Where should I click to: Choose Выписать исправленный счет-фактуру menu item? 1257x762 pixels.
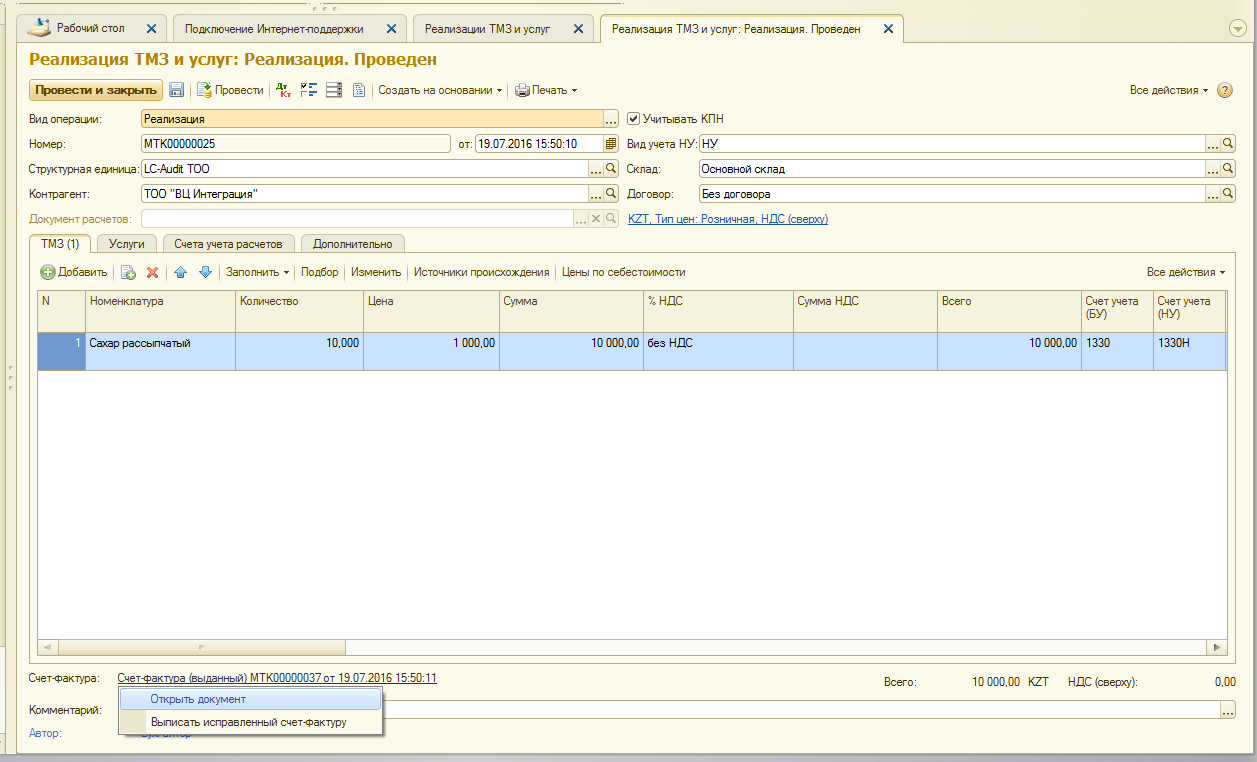(250, 722)
